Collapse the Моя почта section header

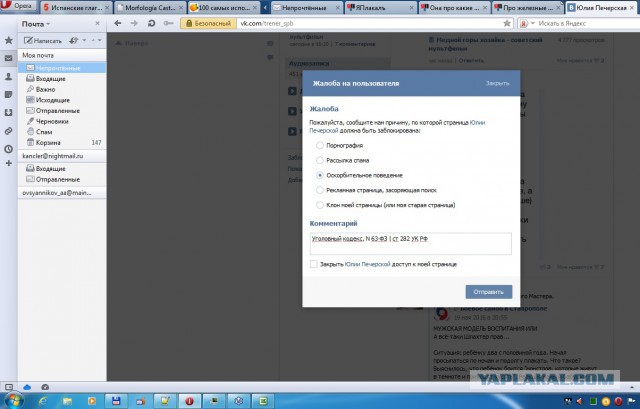click(x=62, y=55)
